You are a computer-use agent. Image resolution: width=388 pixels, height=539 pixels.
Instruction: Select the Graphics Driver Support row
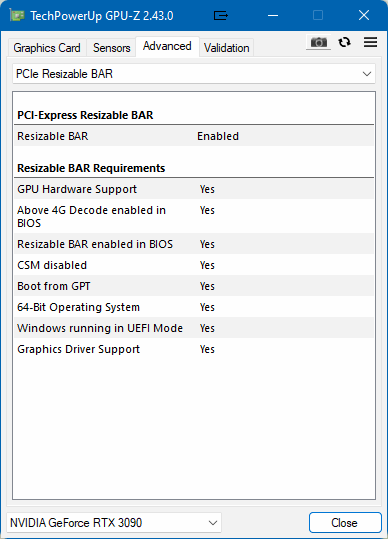pos(194,349)
